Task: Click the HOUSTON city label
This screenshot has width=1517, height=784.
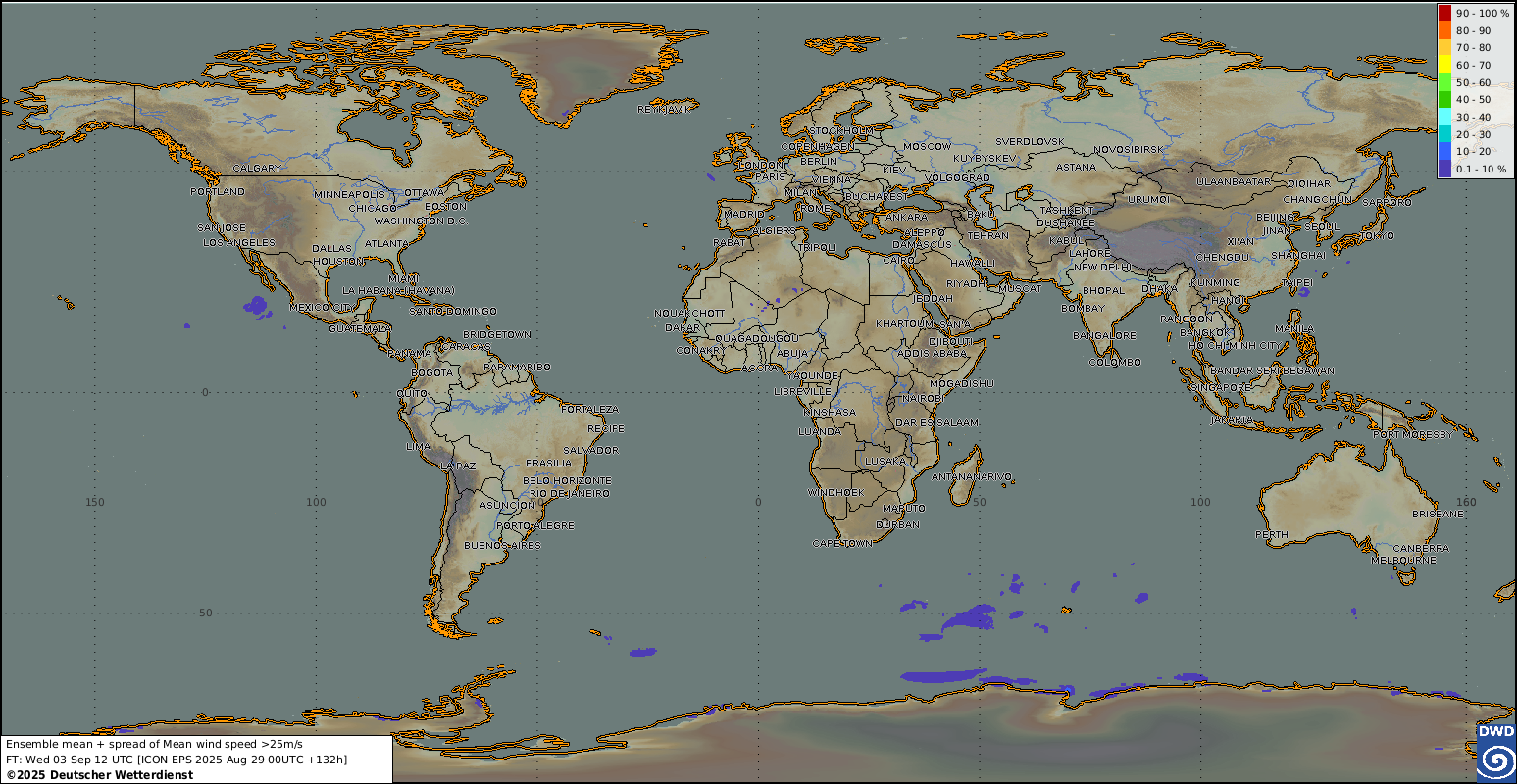Action: click(x=339, y=261)
